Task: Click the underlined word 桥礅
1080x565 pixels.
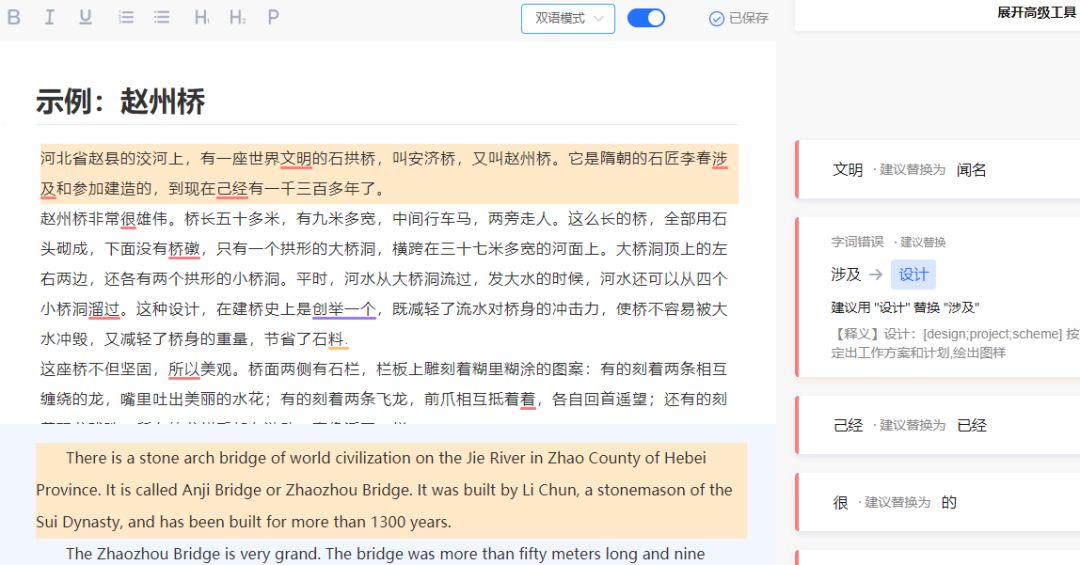Action: (x=185, y=249)
